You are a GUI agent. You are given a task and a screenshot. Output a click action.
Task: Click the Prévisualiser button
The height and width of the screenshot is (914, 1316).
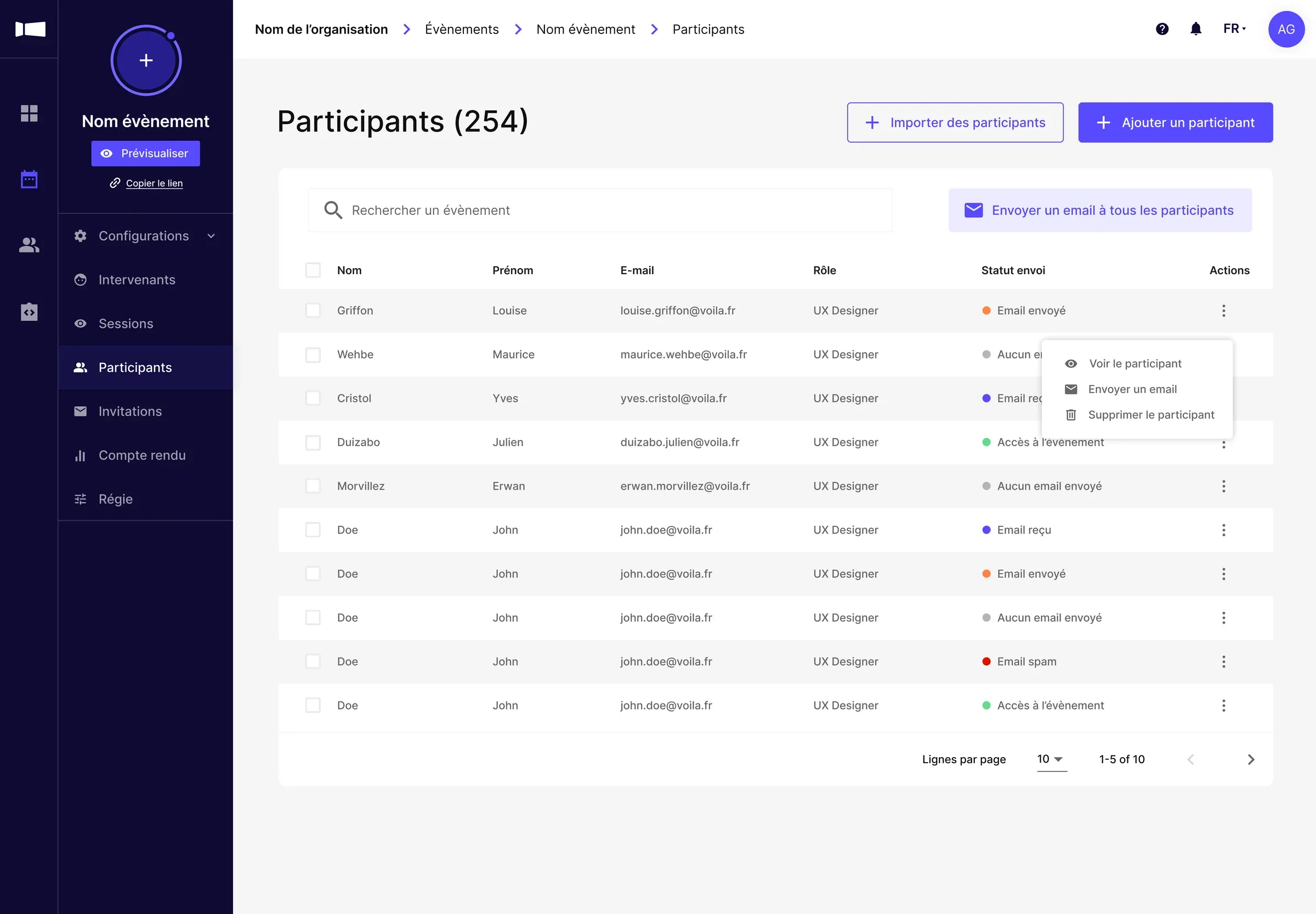point(145,154)
